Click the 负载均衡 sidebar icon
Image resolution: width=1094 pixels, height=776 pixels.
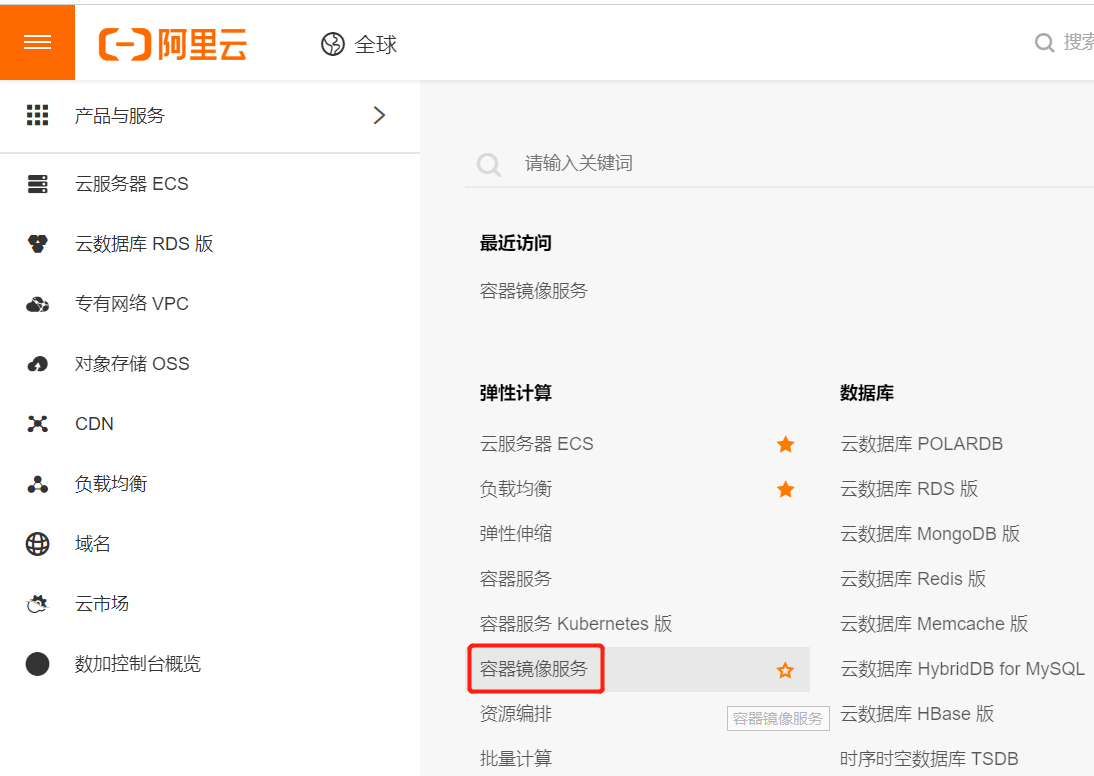click(38, 484)
